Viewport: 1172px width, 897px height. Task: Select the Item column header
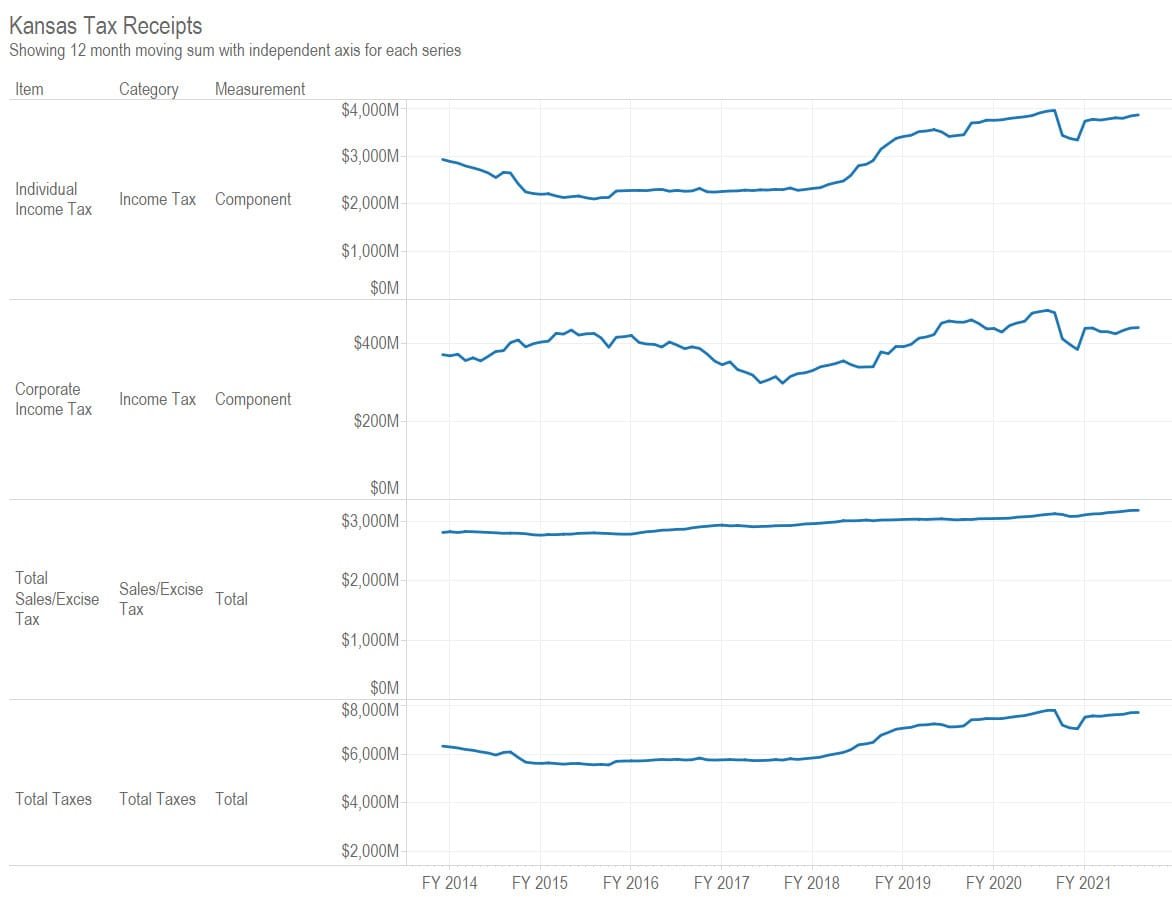(29, 89)
